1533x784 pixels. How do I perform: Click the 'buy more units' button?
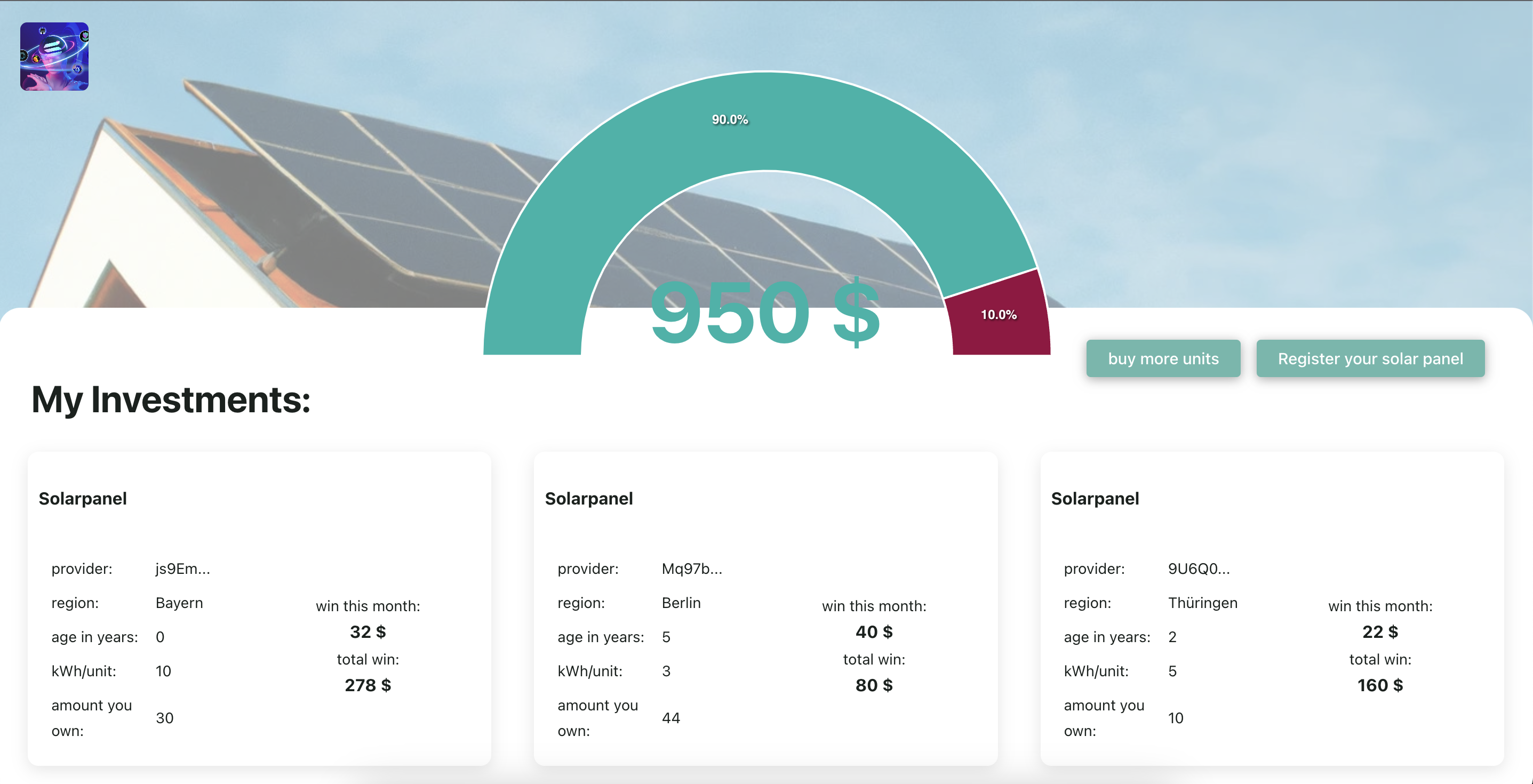1163,359
